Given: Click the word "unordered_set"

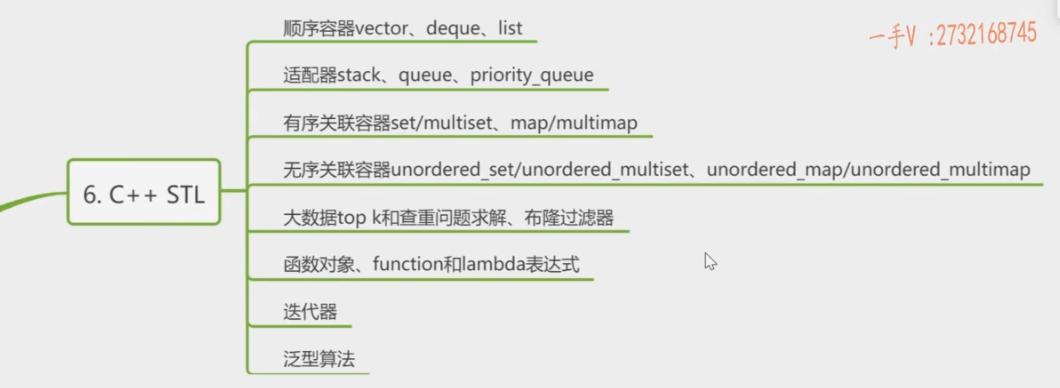Looking at the screenshot, I should click(452, 170).
